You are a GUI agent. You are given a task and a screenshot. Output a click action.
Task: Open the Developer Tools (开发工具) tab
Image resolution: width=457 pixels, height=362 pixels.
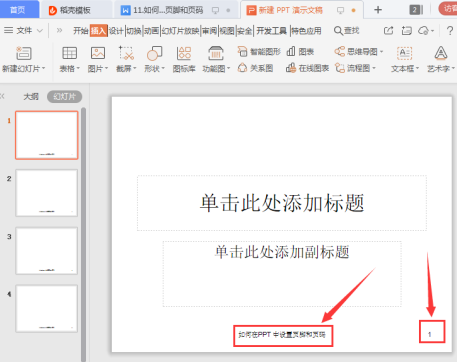click(x=271, y=31)
